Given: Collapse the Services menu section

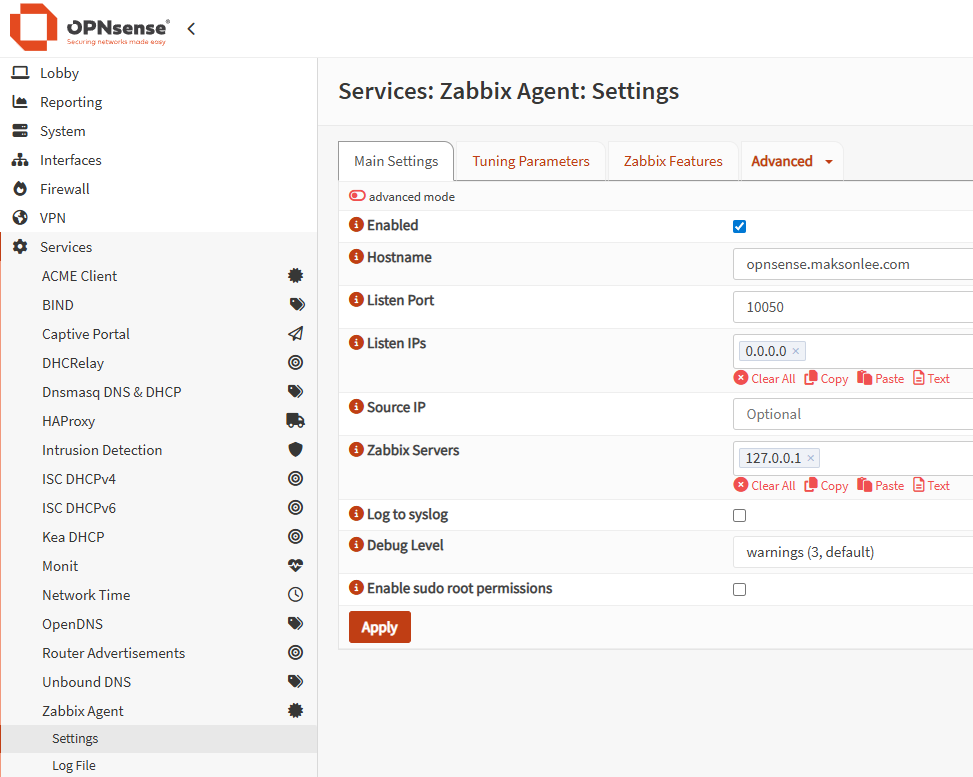Looking at the screenshot, I should click(x=158, y=247).
